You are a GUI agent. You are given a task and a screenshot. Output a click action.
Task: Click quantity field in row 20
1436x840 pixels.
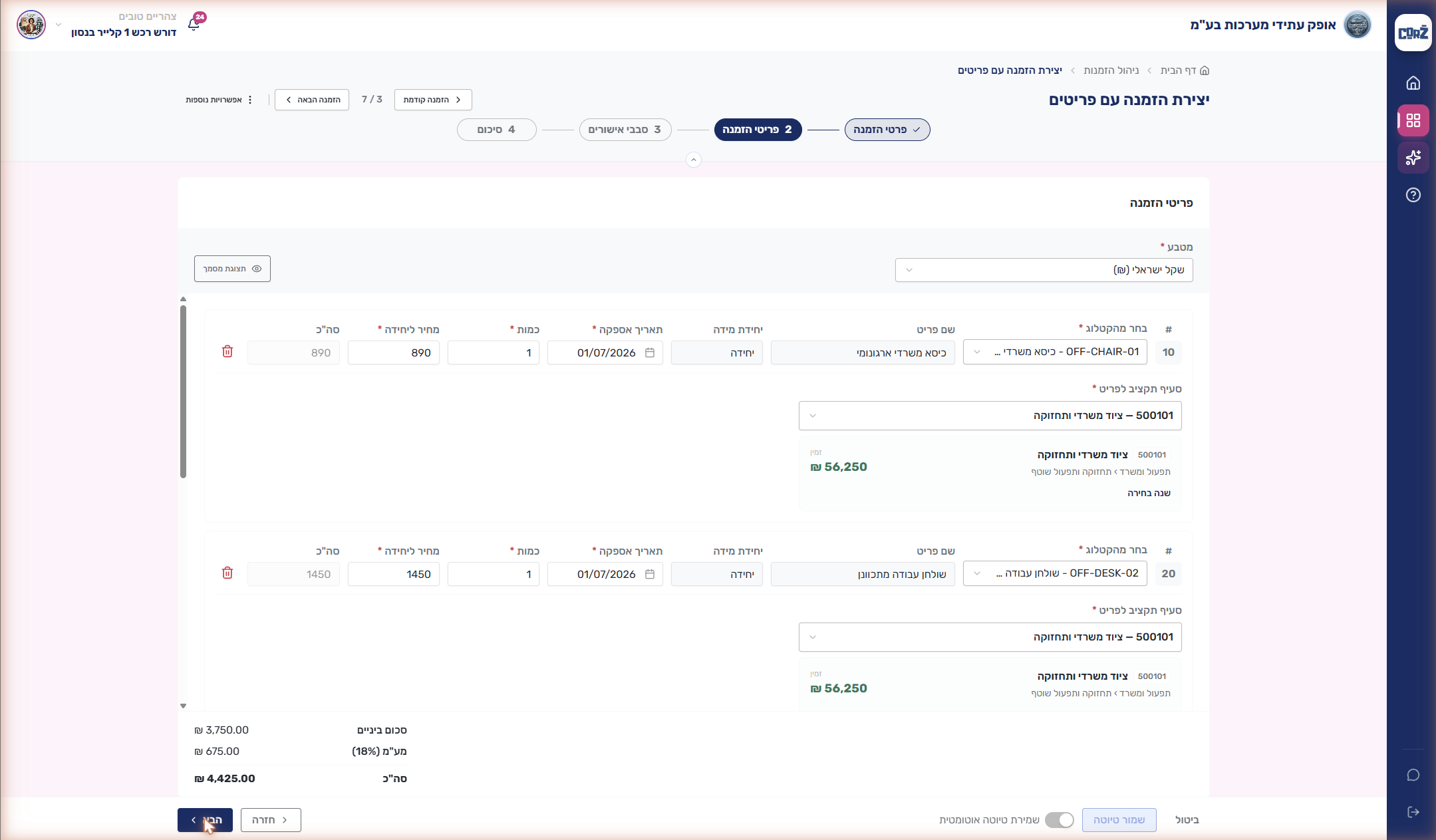pos(494,574)
